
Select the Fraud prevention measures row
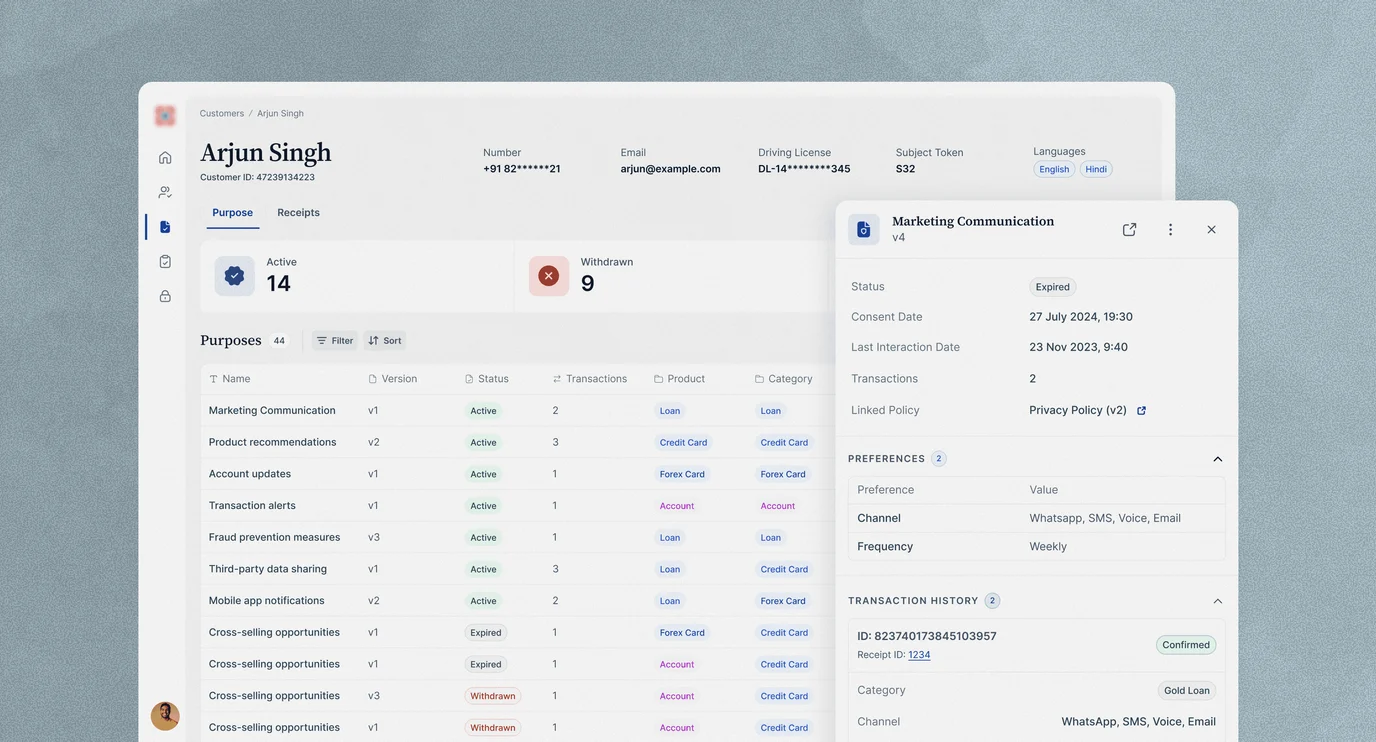[518, 537]
